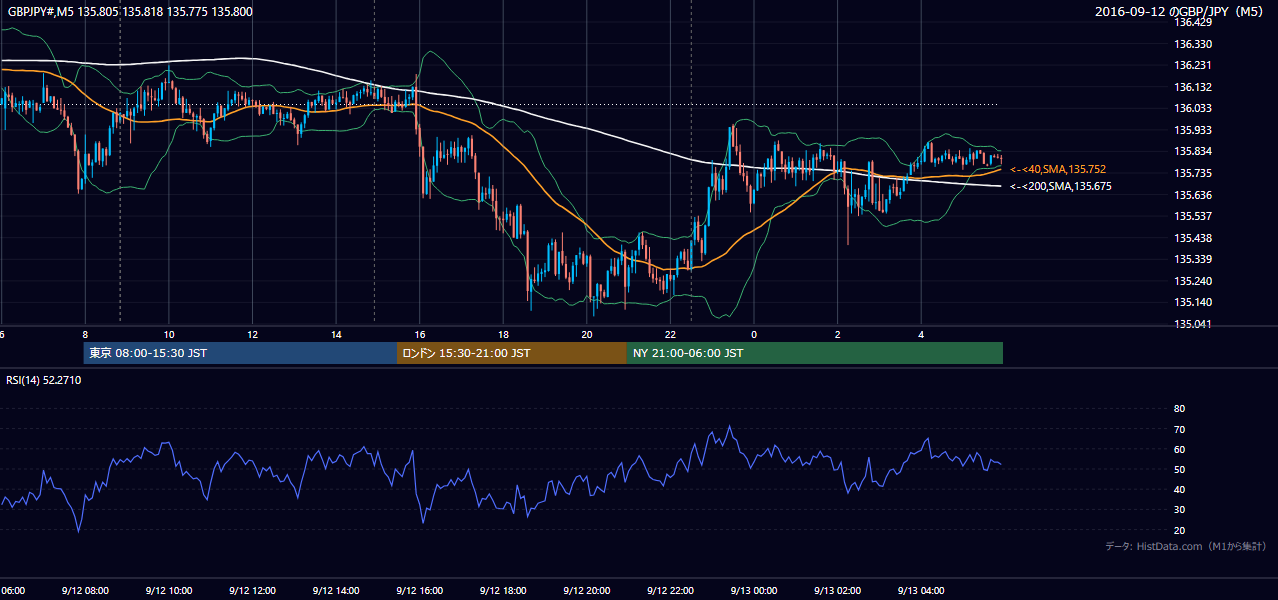Click the 2016-09-12 のGBP/JPY (M5) chart title
This screenshot has width=1278, height=600.
pyautogui.click(x=1181, y=12)
